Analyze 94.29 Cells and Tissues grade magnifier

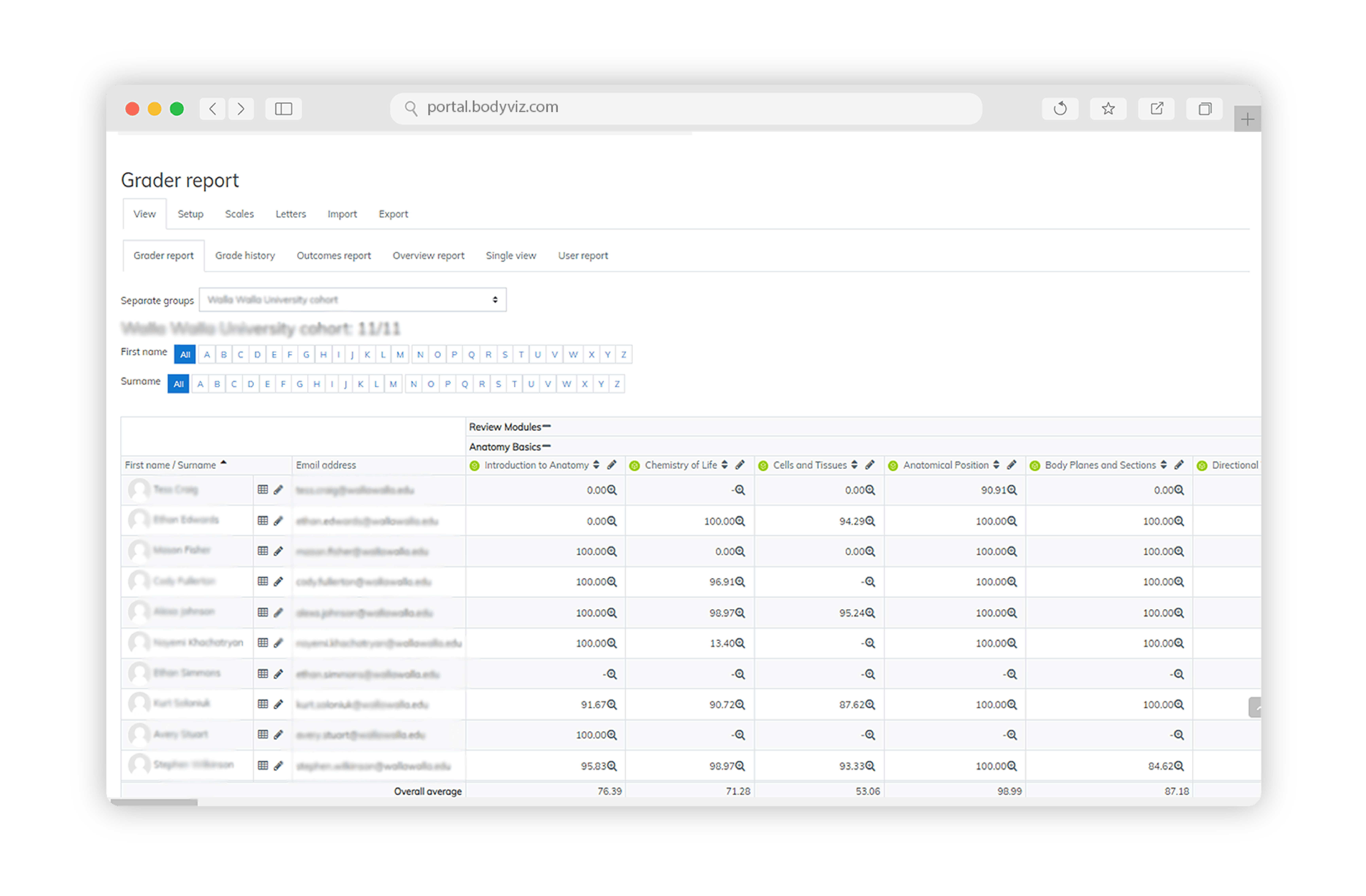[870, 521]
